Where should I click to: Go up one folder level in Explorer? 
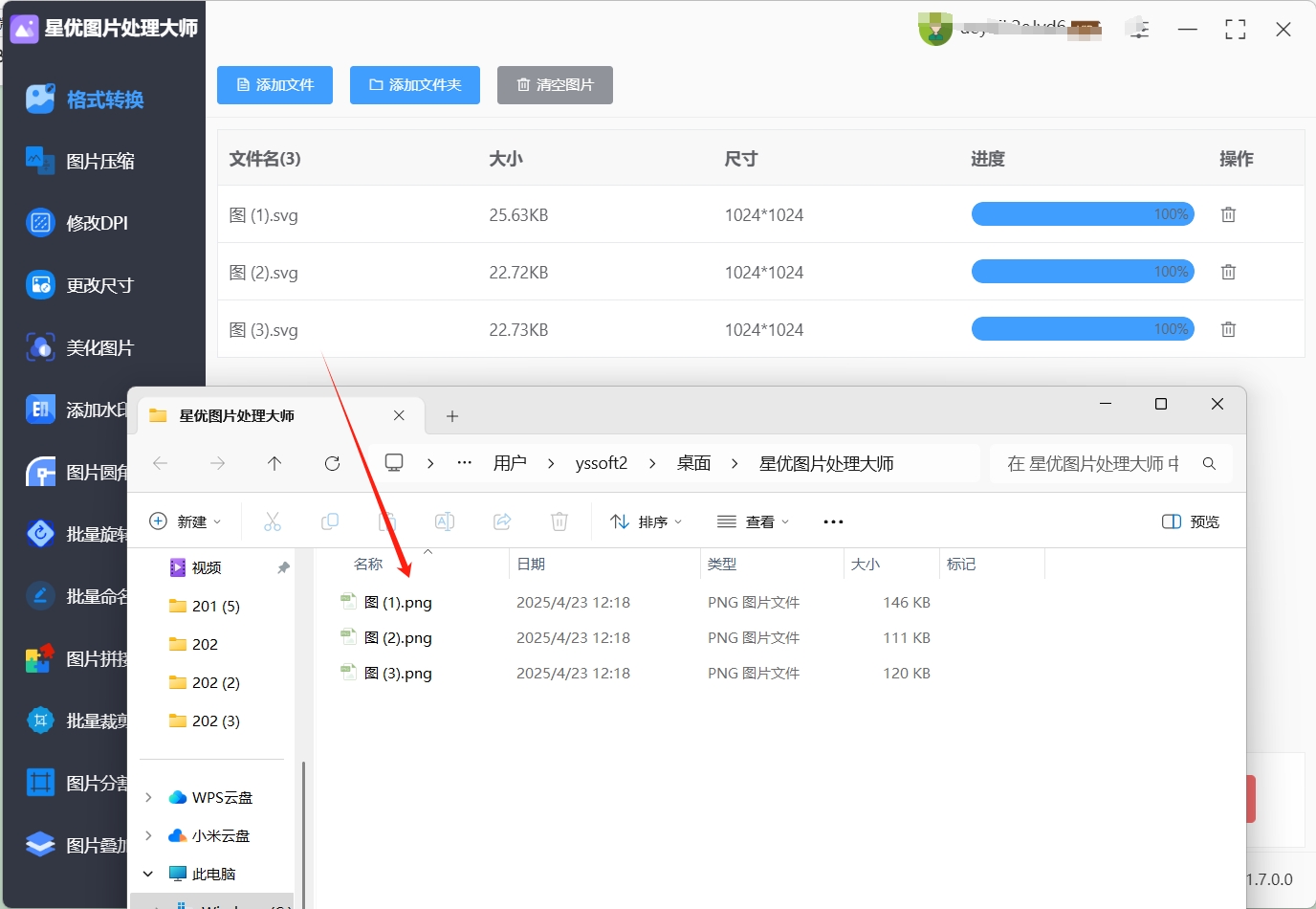click(274, 463)
